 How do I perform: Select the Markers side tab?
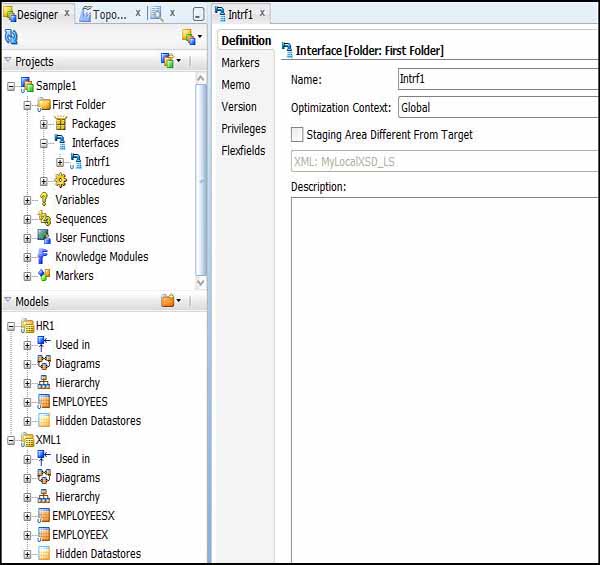pos(240,62)
